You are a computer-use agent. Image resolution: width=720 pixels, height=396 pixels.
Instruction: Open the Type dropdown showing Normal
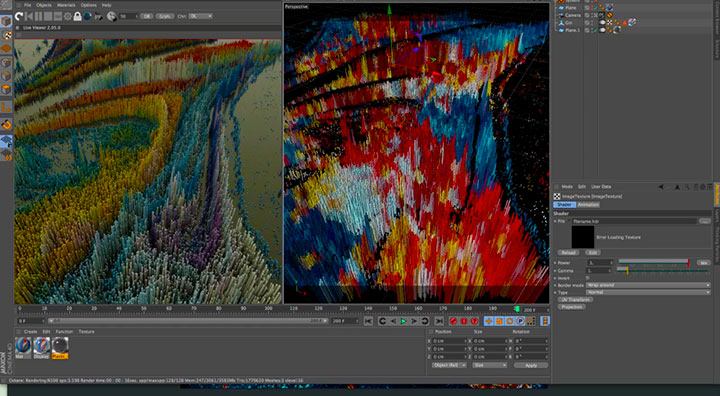(x=648, y=292)
